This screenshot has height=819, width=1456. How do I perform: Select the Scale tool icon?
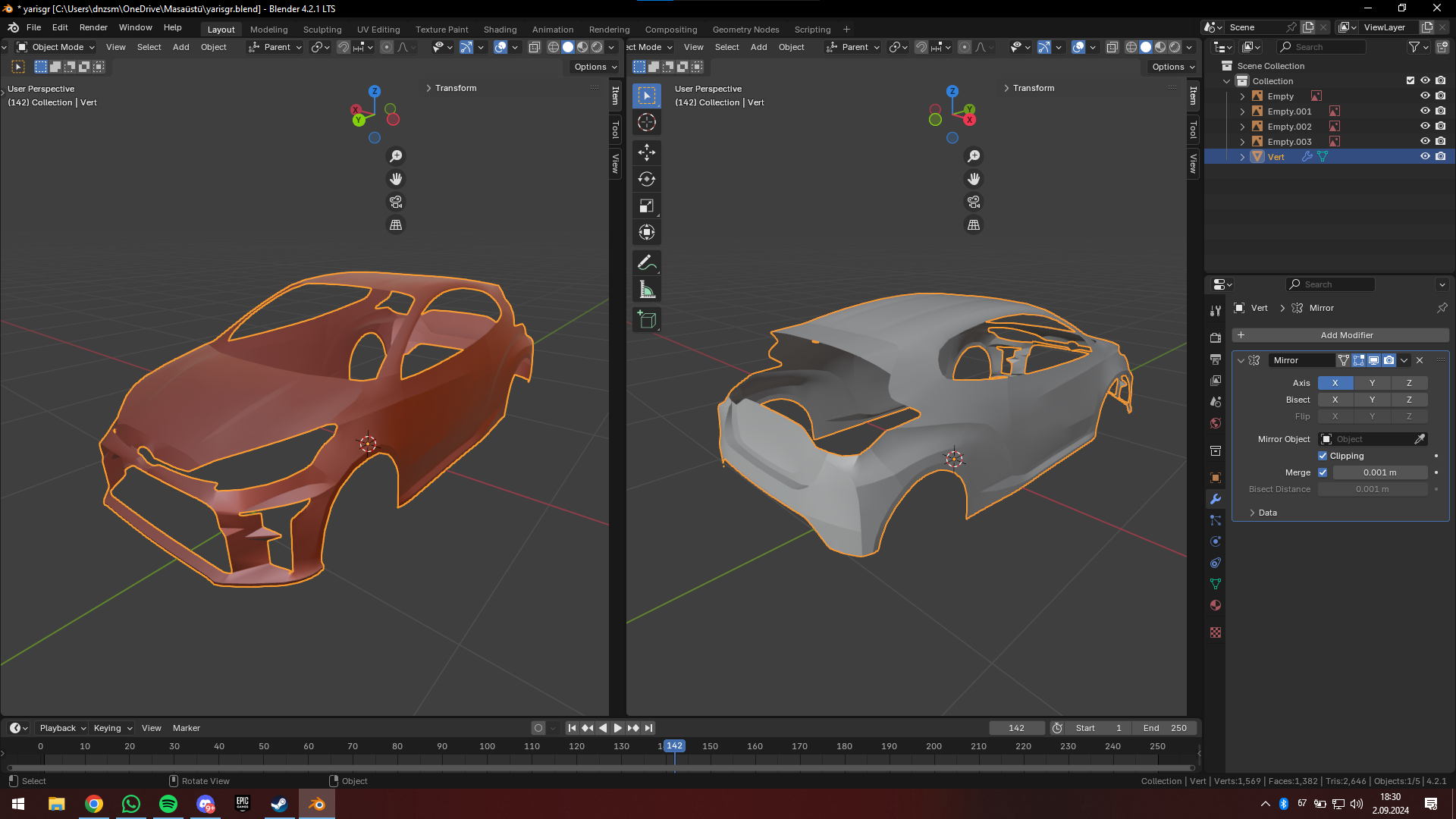click(x=647, y=206)
